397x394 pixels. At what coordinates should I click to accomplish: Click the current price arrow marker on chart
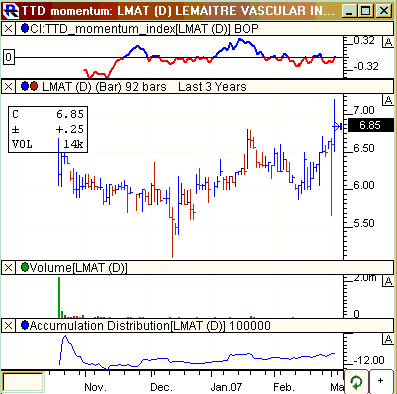(x=337, y=127)
